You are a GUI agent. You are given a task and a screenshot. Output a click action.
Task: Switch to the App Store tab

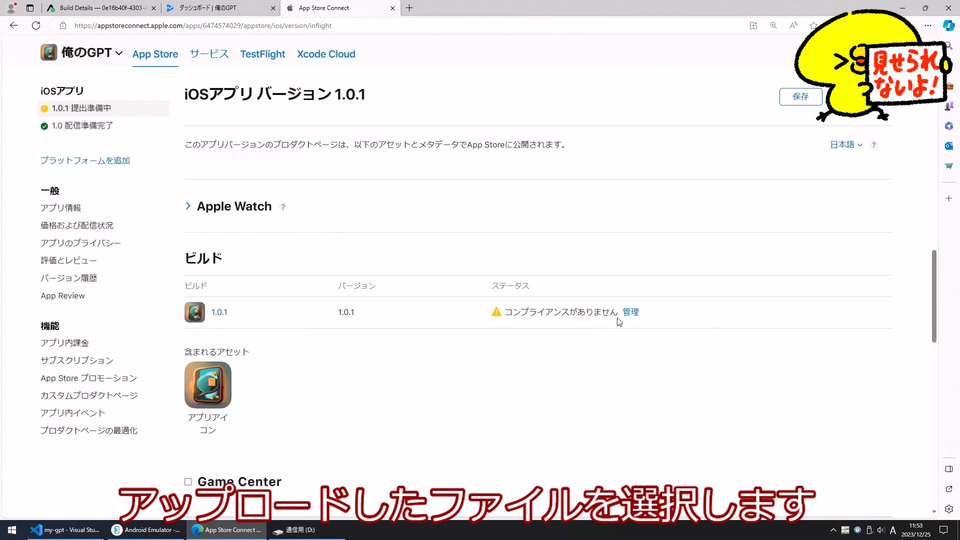coord(155,54)
